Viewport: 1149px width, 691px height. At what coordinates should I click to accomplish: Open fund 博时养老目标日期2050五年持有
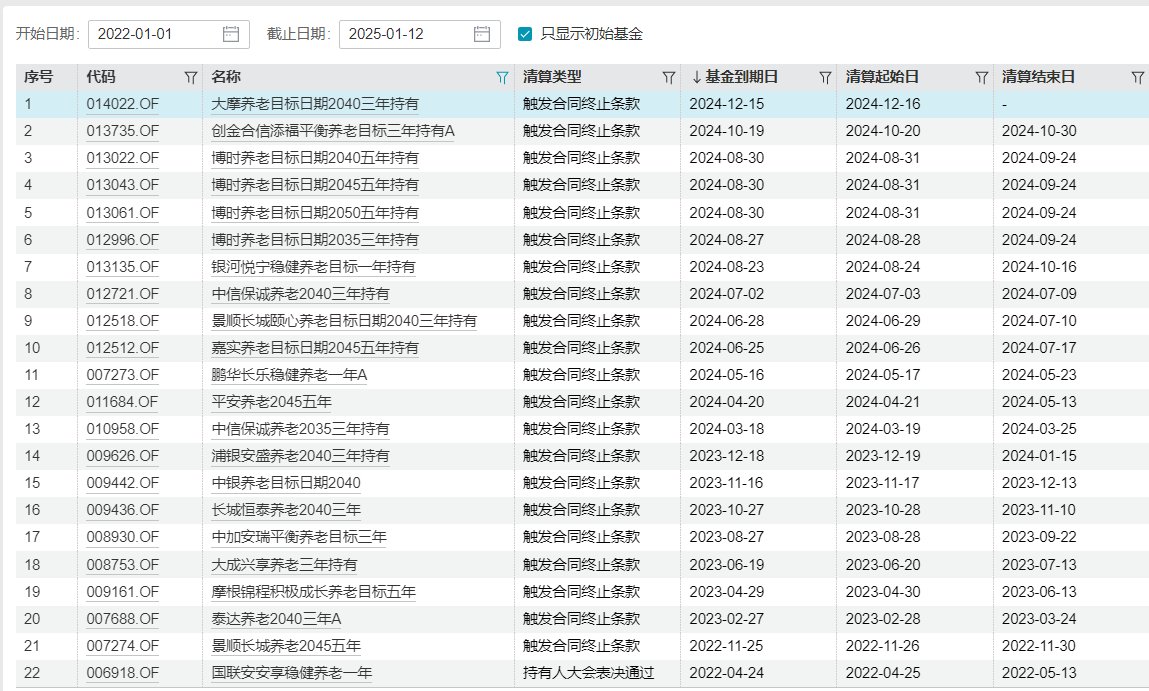click(315, 213)
